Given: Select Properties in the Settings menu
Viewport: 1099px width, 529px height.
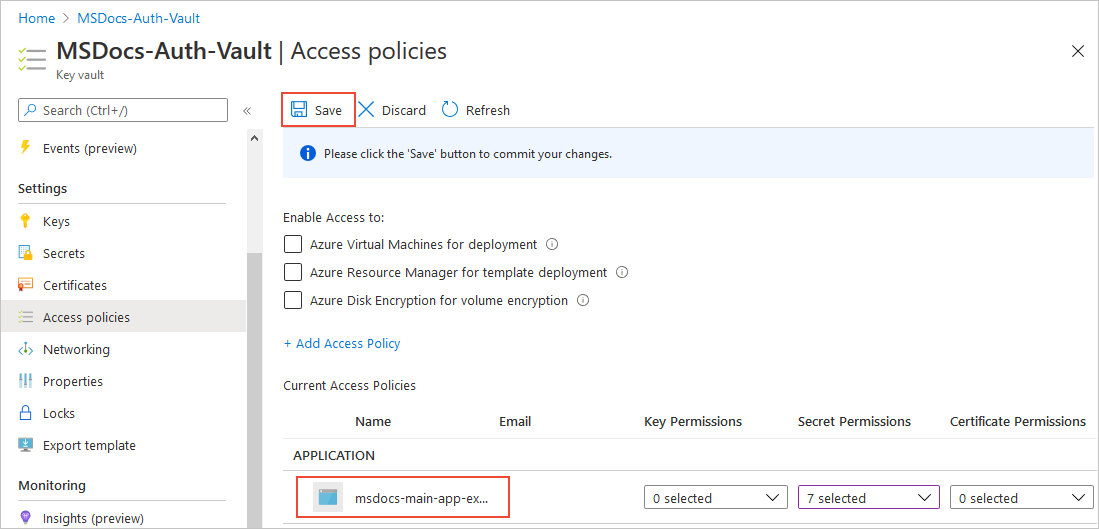Looking at the screenshot, I should [x=72, y=381].
